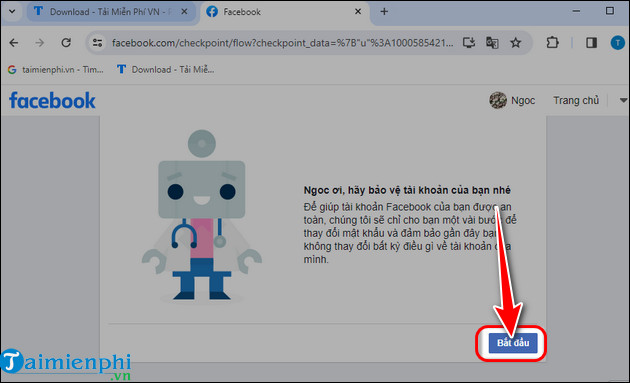
Task: Click the Ngoc profile name
Action: (x=523, y=100)
